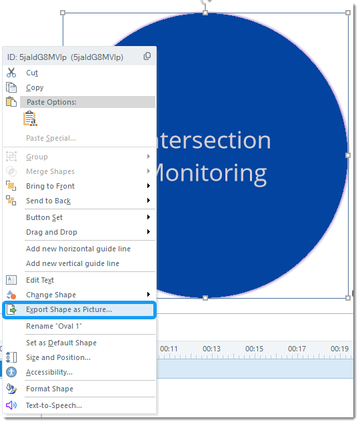Expand the Bring to Front submenu arrow
The image size is (360, 424).
coord(148,186)
